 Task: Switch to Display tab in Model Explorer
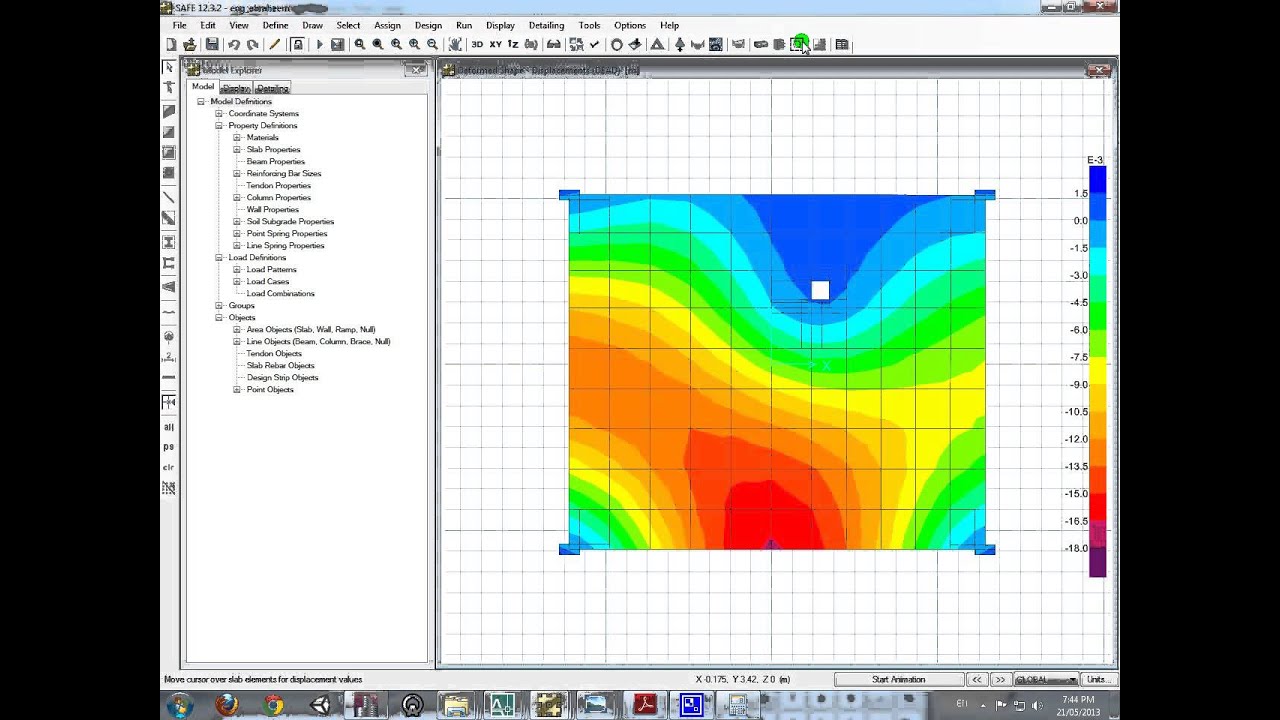coord(237,88)
